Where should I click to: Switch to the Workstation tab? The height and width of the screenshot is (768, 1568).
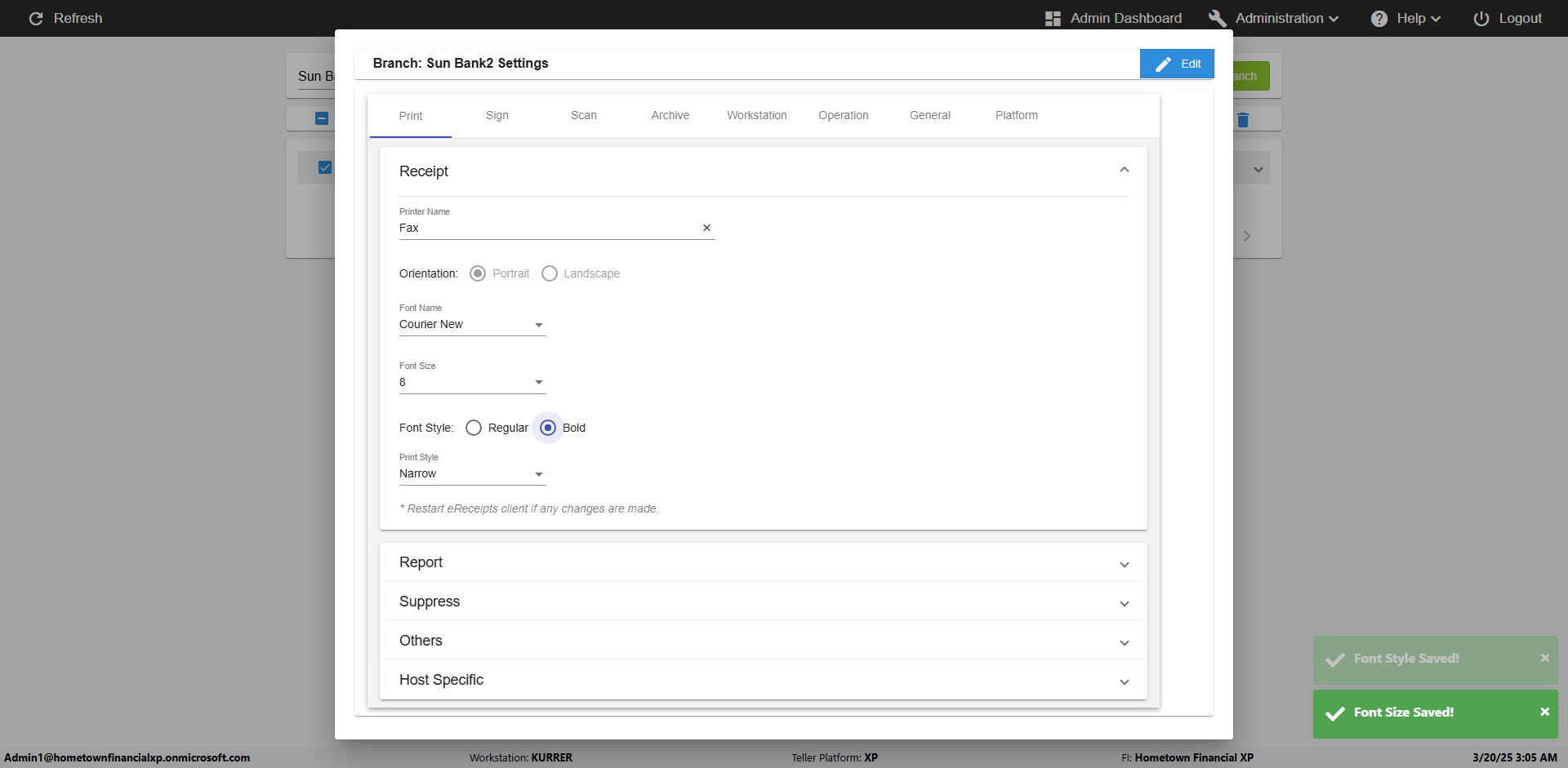756,116
